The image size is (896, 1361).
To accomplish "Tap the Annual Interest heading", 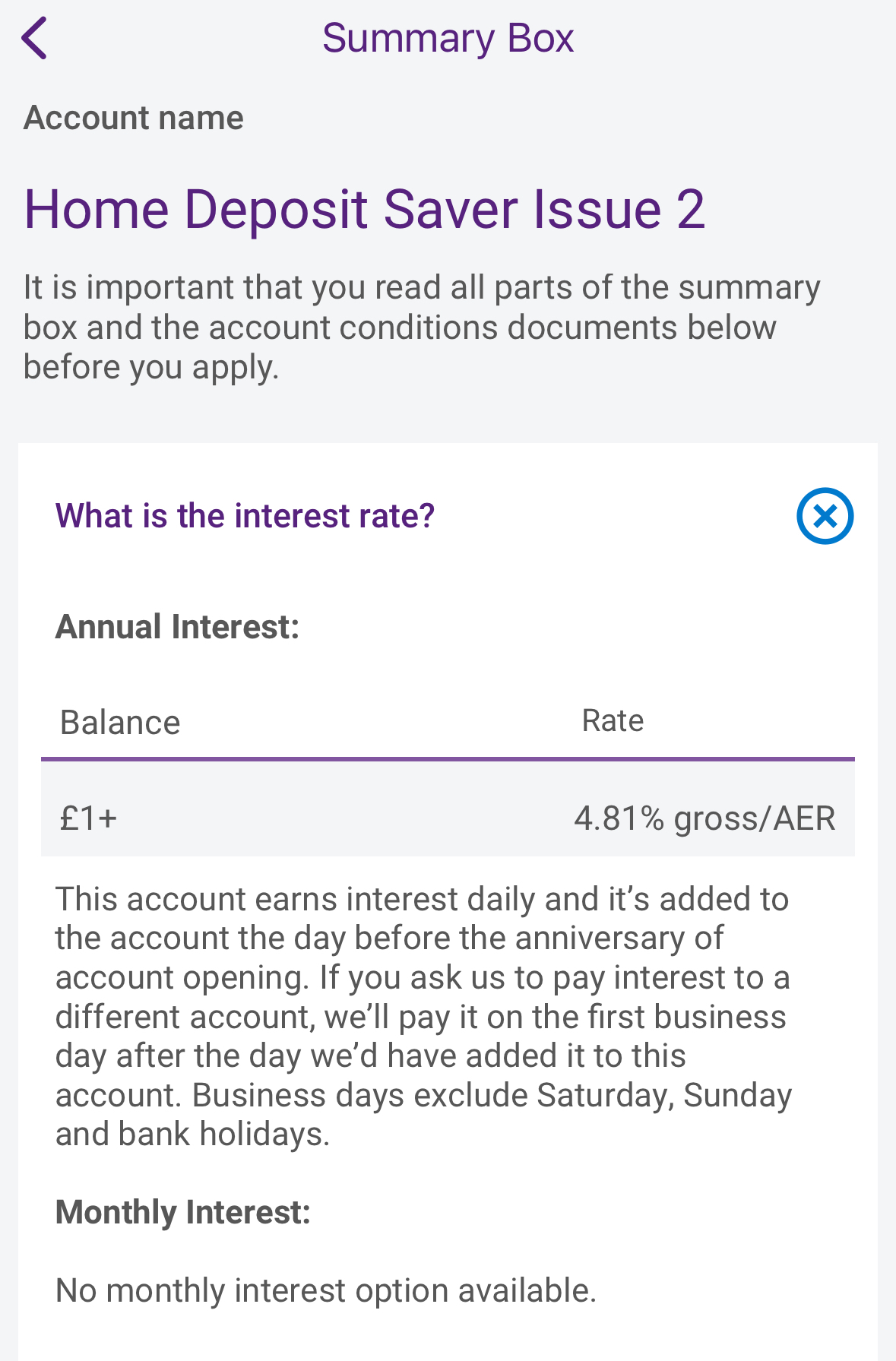I will click(178, 627).
